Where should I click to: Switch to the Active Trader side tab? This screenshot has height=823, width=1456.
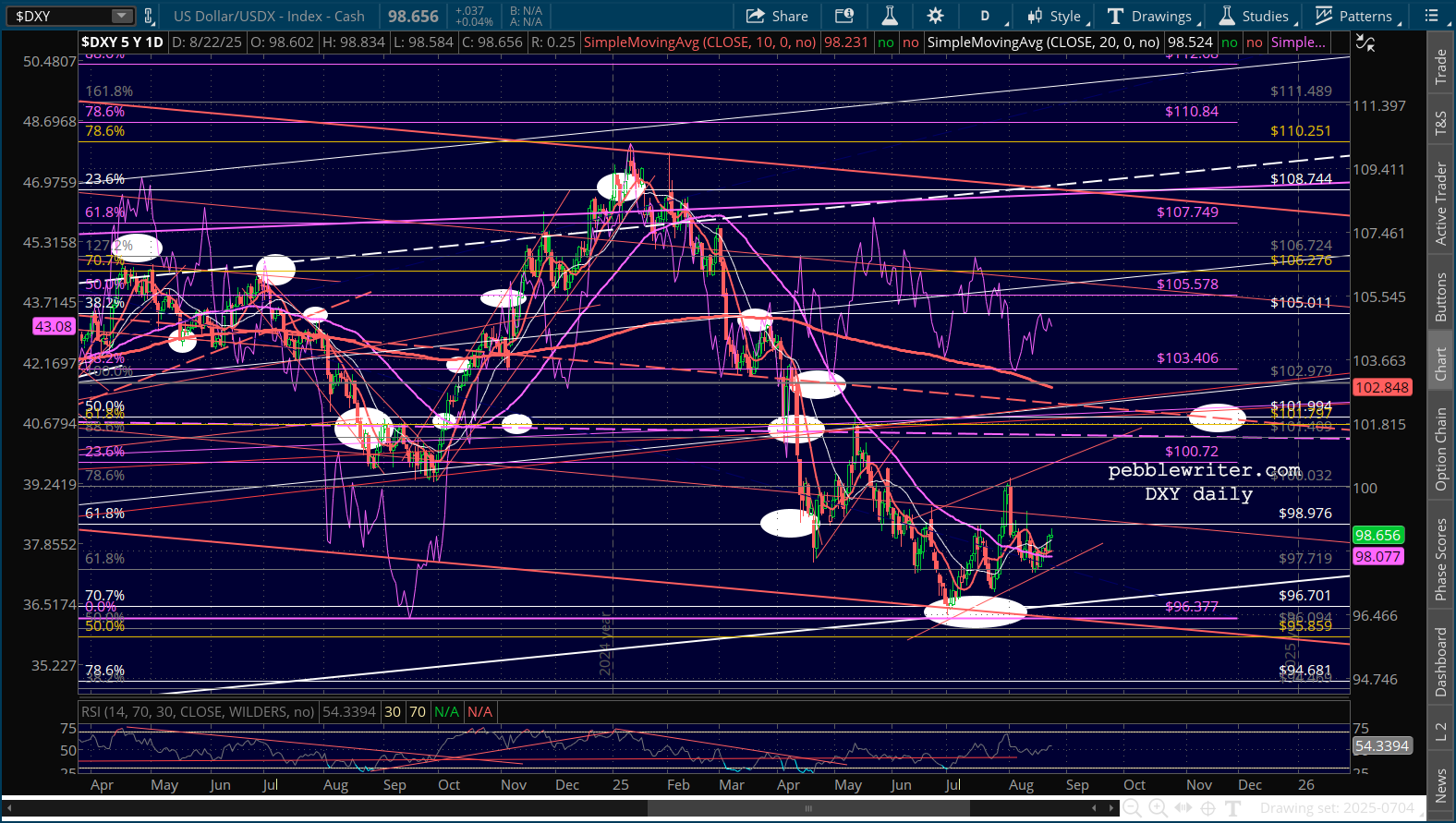pos(1440,203)
